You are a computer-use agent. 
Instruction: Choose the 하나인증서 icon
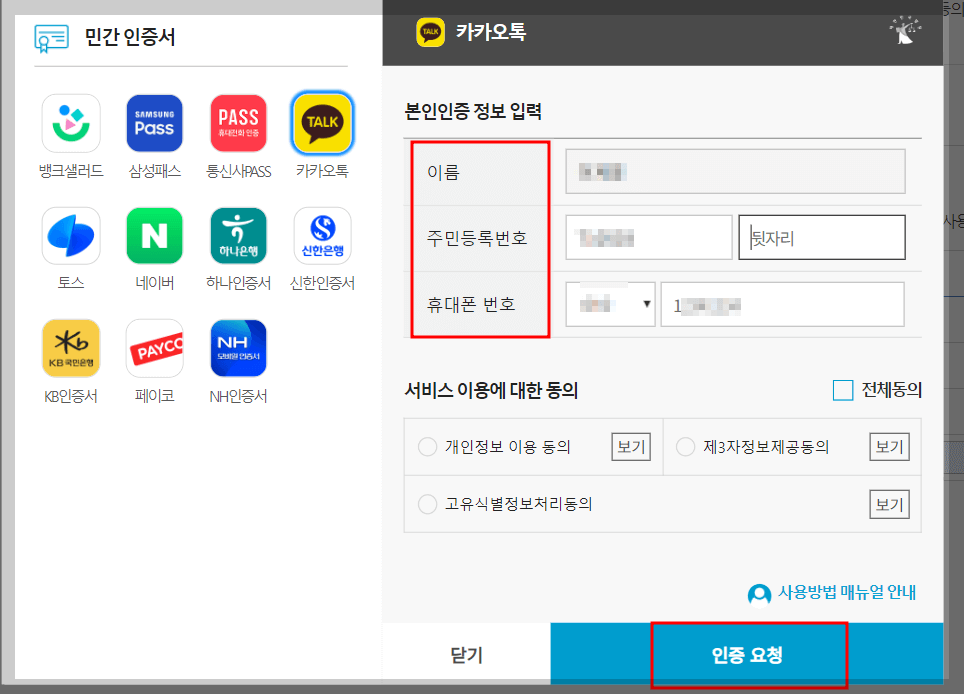237,235
